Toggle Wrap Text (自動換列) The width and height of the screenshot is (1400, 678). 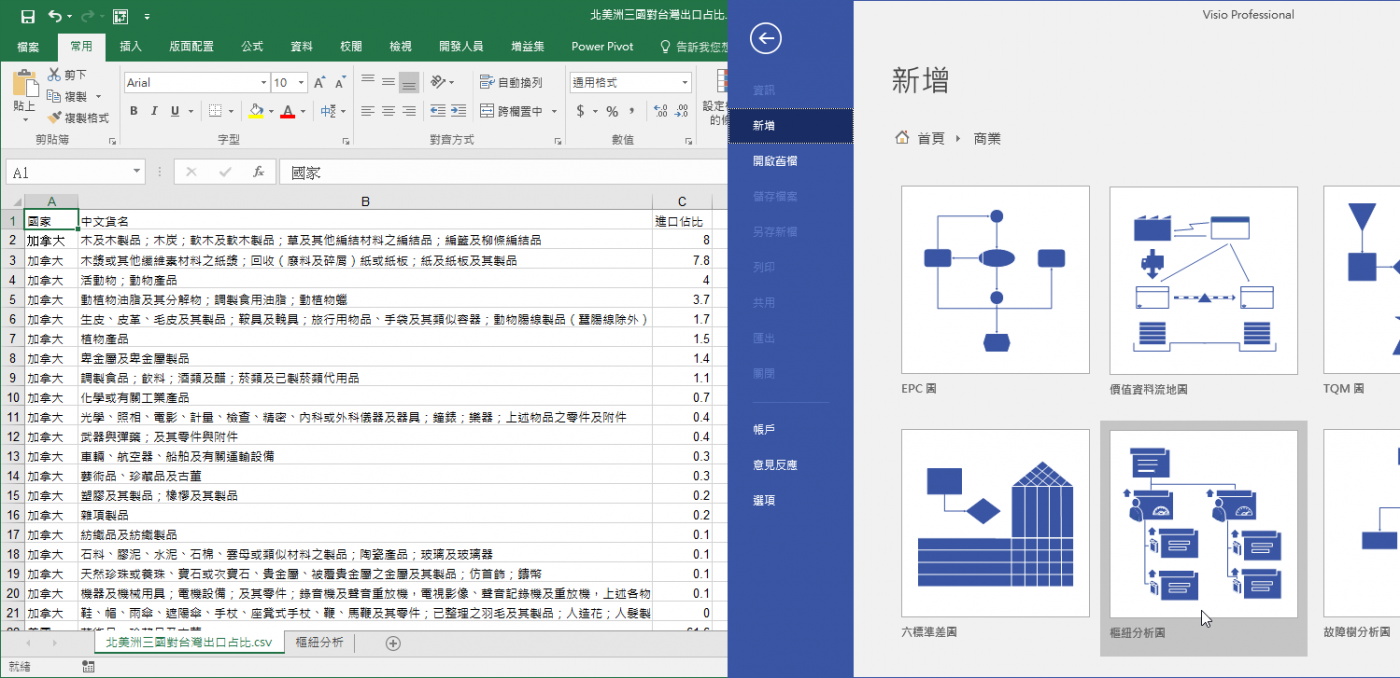511,82
